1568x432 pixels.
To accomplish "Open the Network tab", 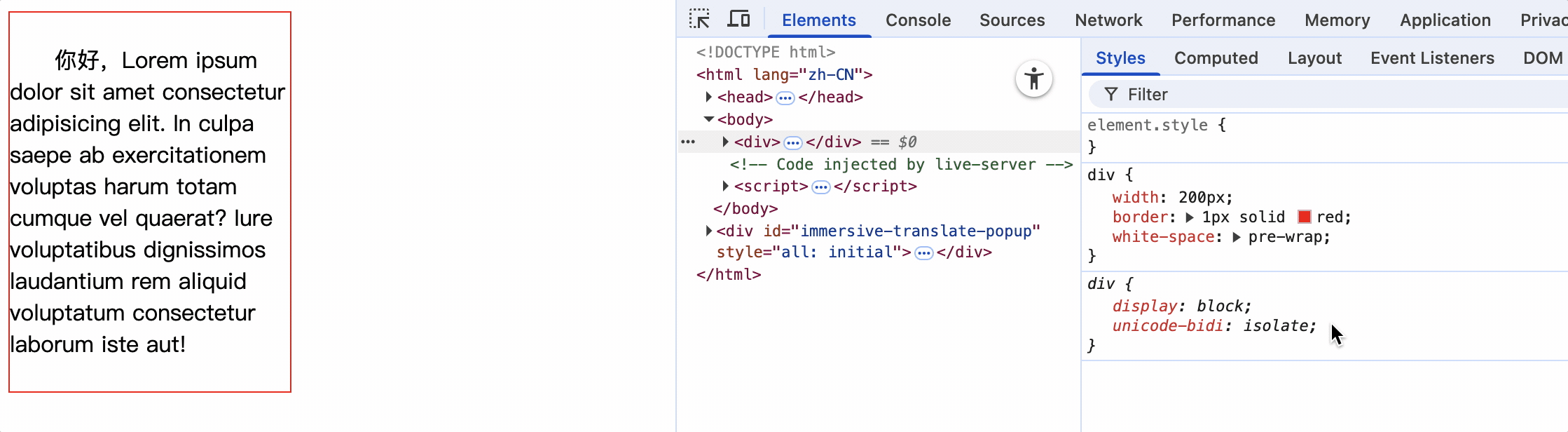I will (1108, 20).
